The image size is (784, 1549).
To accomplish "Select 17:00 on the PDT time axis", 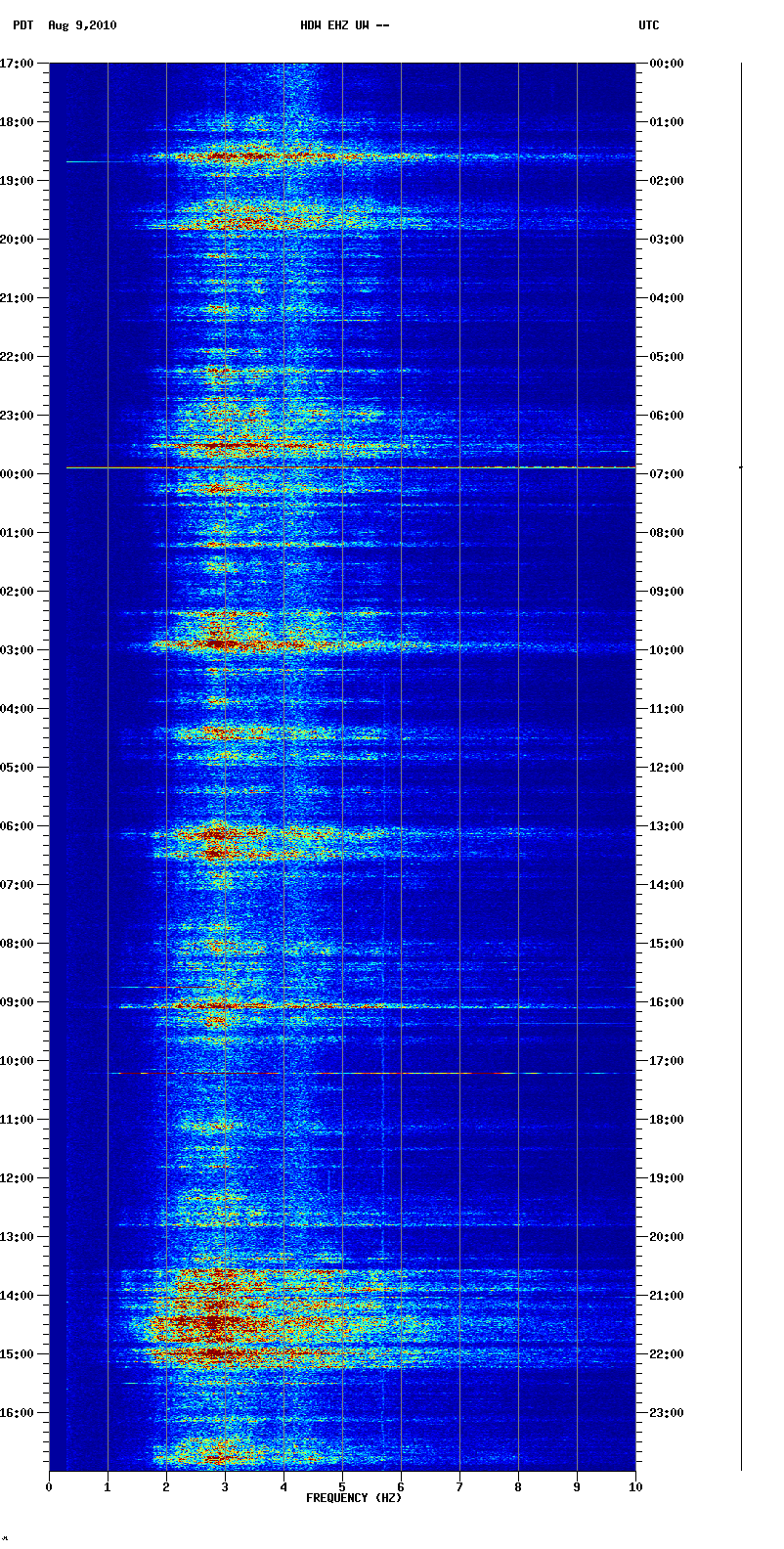I will (17, 64).
